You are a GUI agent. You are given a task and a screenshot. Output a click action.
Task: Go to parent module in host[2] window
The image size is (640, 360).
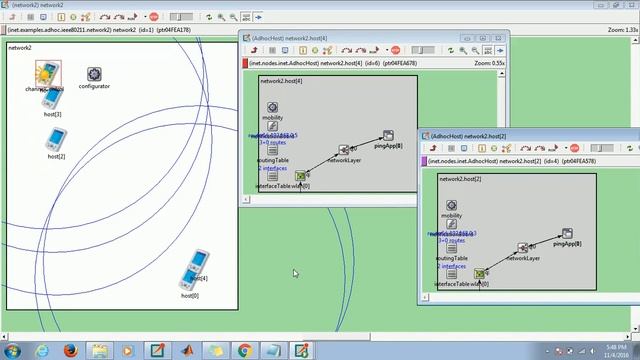click(433, 148)
